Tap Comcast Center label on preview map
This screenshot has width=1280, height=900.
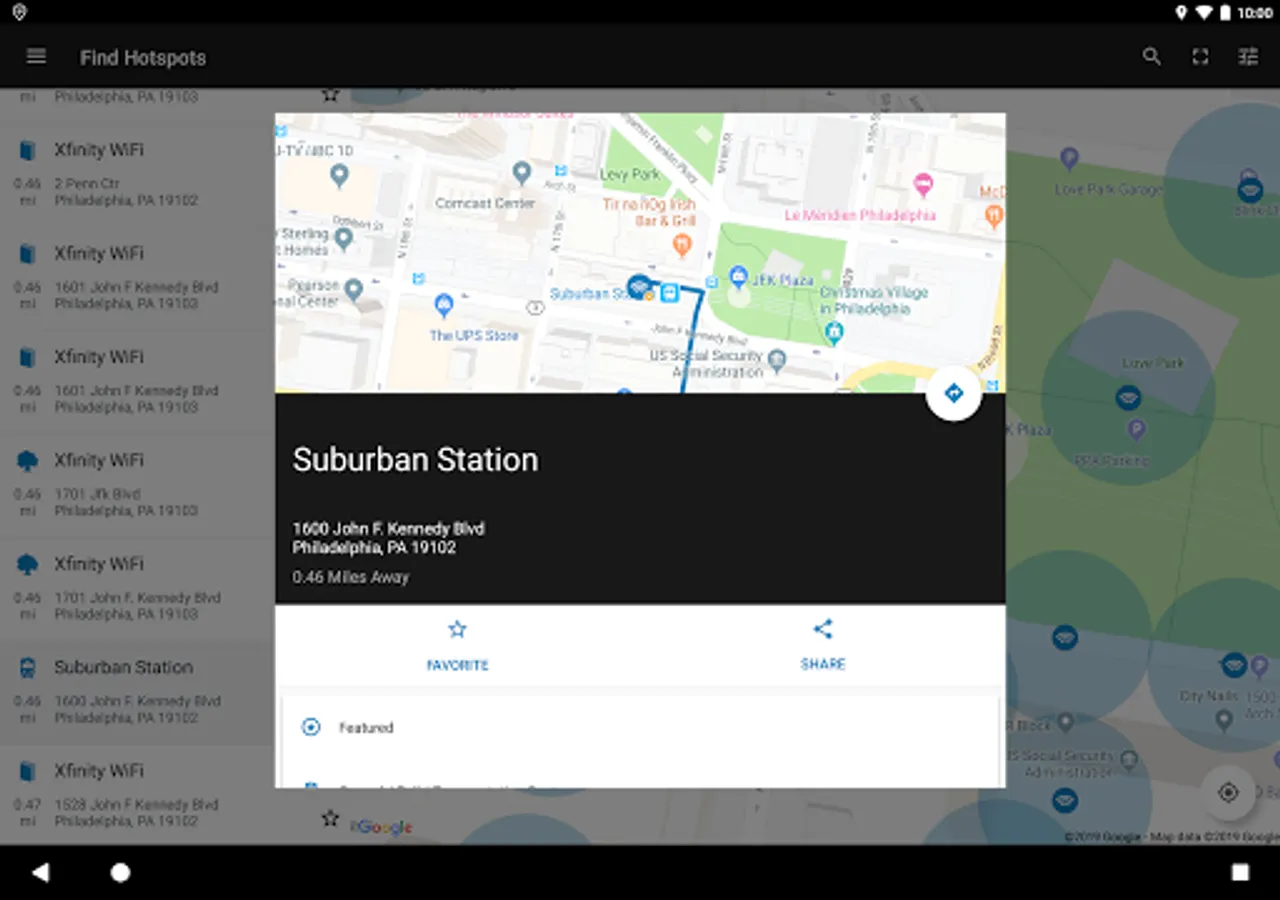485,203
